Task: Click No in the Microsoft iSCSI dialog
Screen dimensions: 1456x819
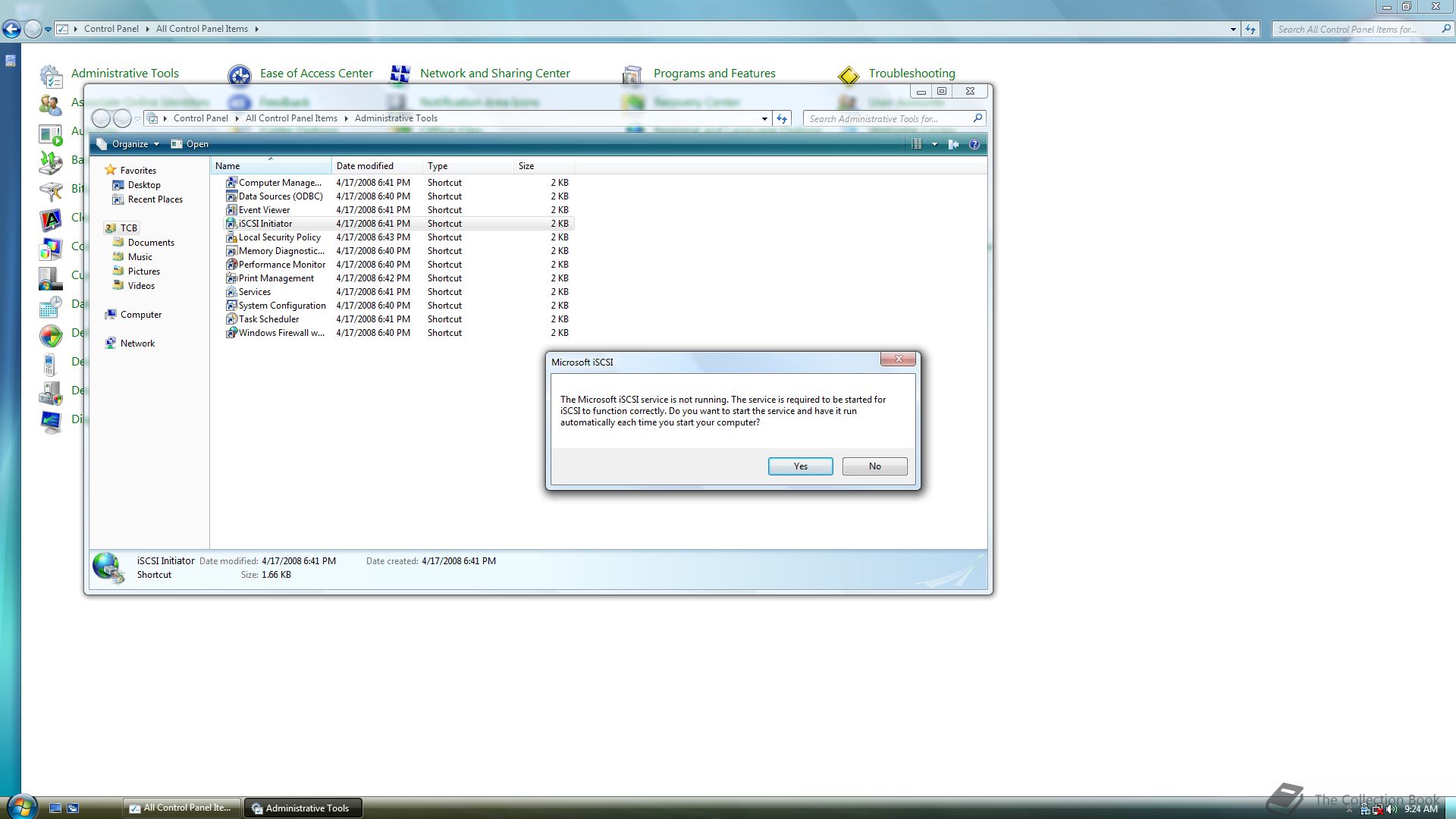Action: point(874,466)
